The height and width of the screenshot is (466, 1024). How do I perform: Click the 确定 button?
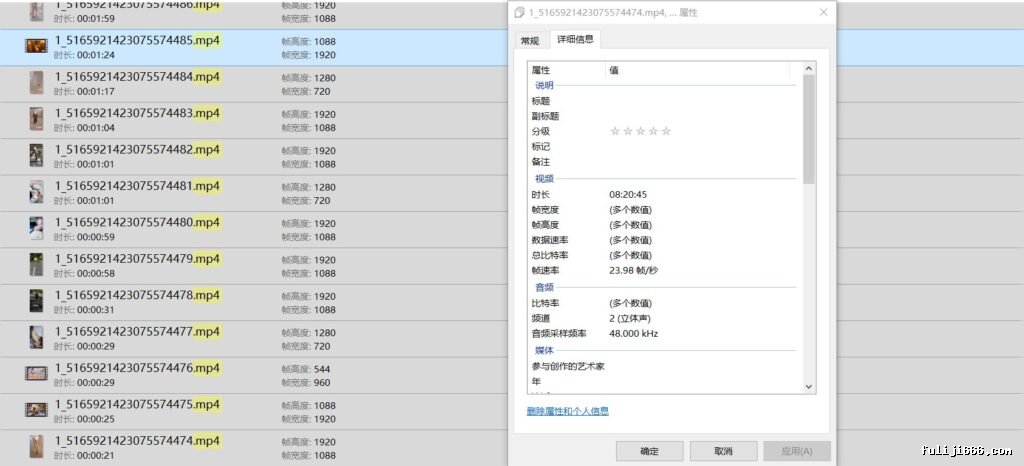click(x=649, y=451)
